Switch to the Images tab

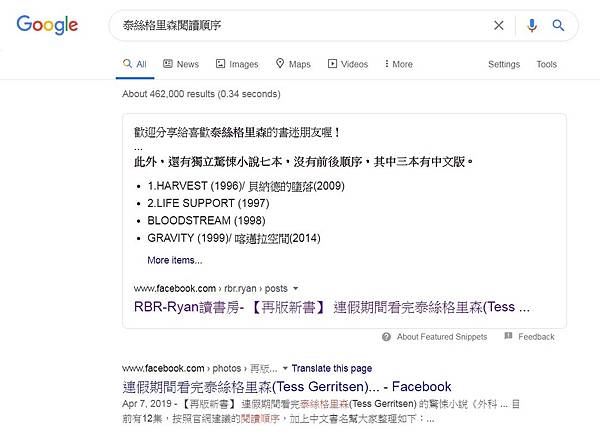point(237,64)
